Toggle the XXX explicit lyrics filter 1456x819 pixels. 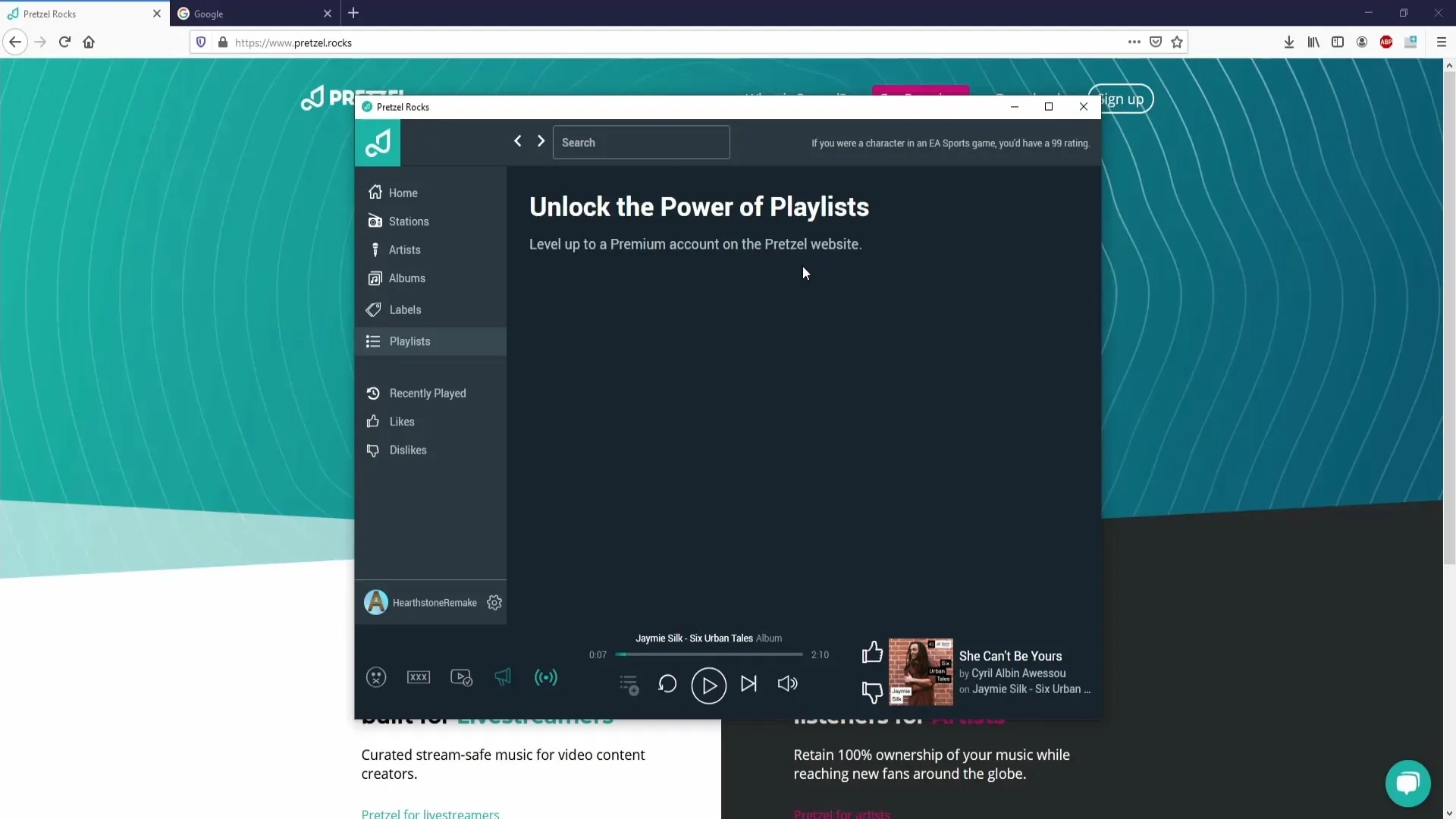coord(419,677)
